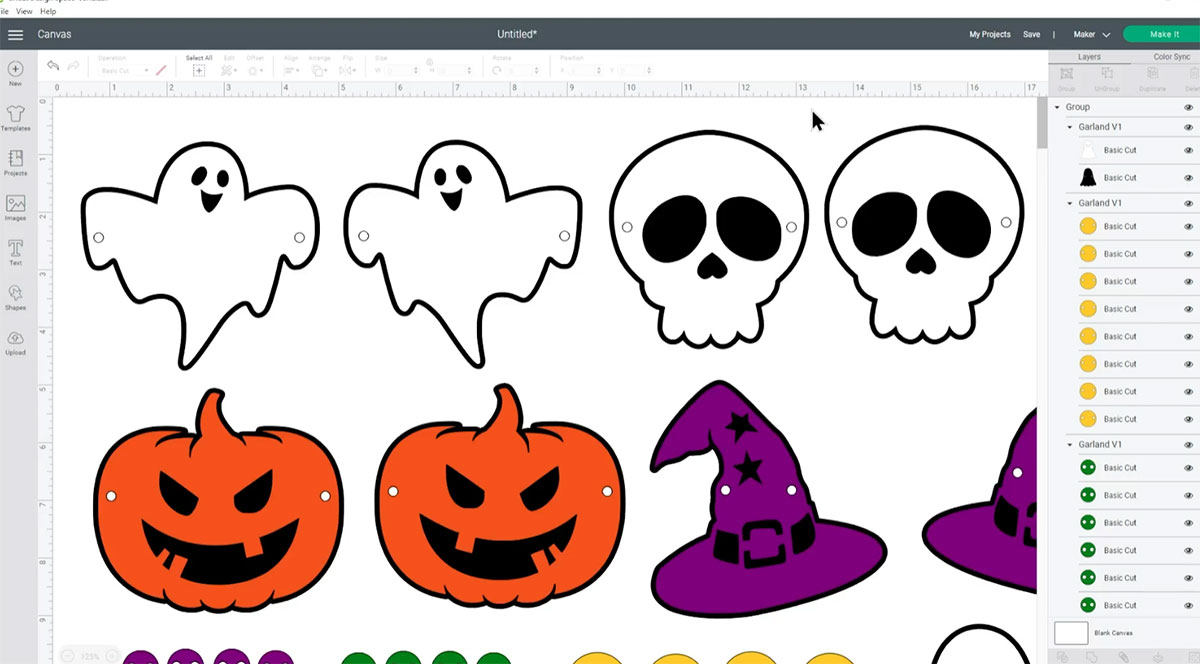The height and width of the screenshot is (664, 1200).
Task: Click the Position X input field
Action: pyautogui.click(x=586, y=71)
